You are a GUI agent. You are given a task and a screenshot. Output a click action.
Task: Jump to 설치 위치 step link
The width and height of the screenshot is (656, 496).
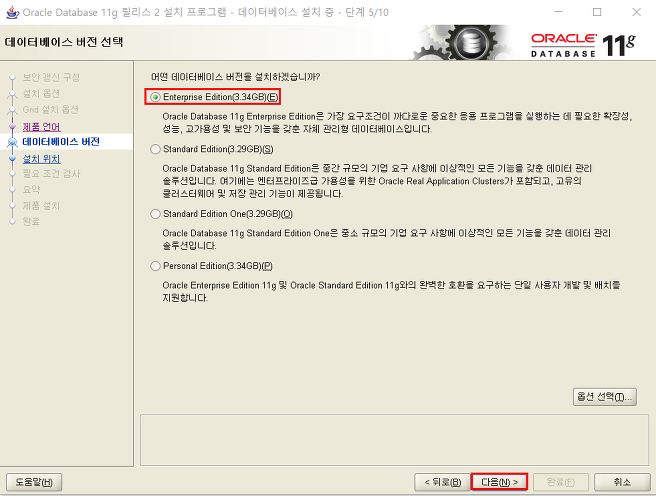point(41,159)
